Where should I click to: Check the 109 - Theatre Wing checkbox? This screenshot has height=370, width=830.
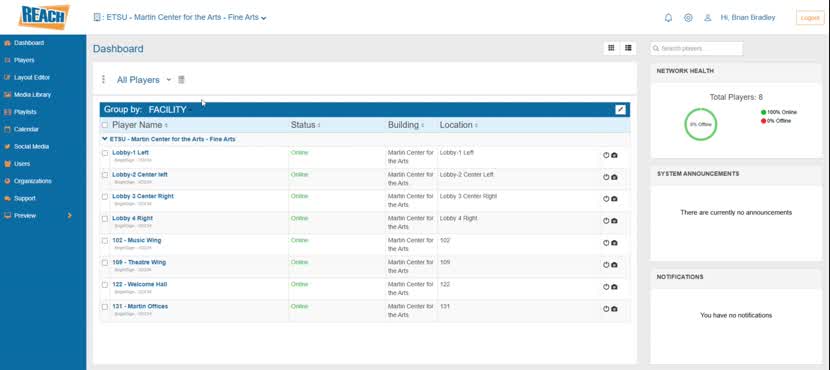click(105, 263)
